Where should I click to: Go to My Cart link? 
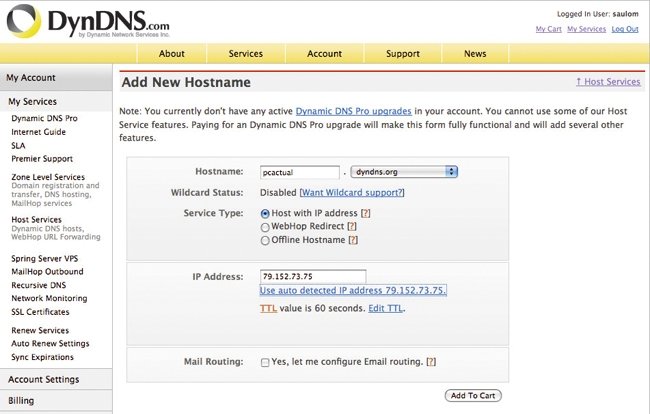(x=548, y=29)
